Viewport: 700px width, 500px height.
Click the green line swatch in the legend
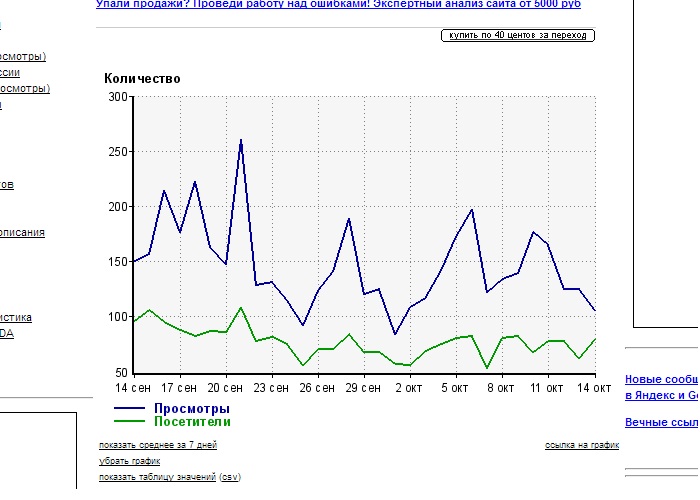coord(130,422)
